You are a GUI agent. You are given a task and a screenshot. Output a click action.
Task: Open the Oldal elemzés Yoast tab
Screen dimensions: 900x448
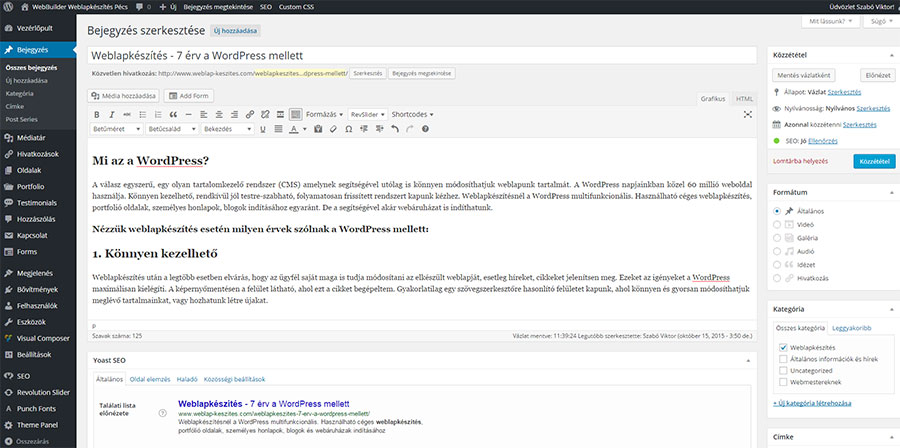point(150,379)
